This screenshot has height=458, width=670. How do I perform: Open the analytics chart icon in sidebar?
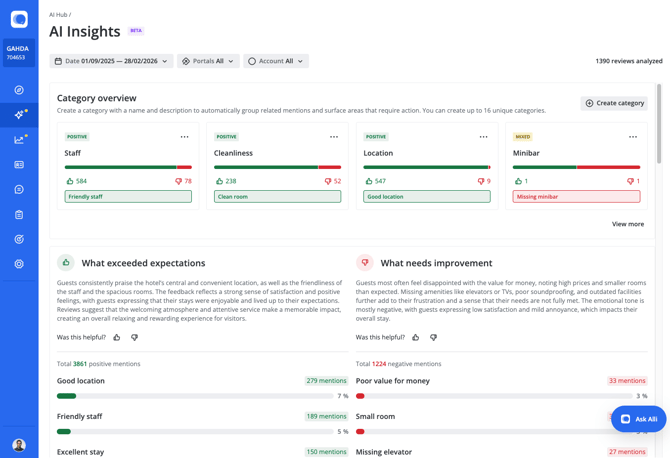(x=19, y=140)
